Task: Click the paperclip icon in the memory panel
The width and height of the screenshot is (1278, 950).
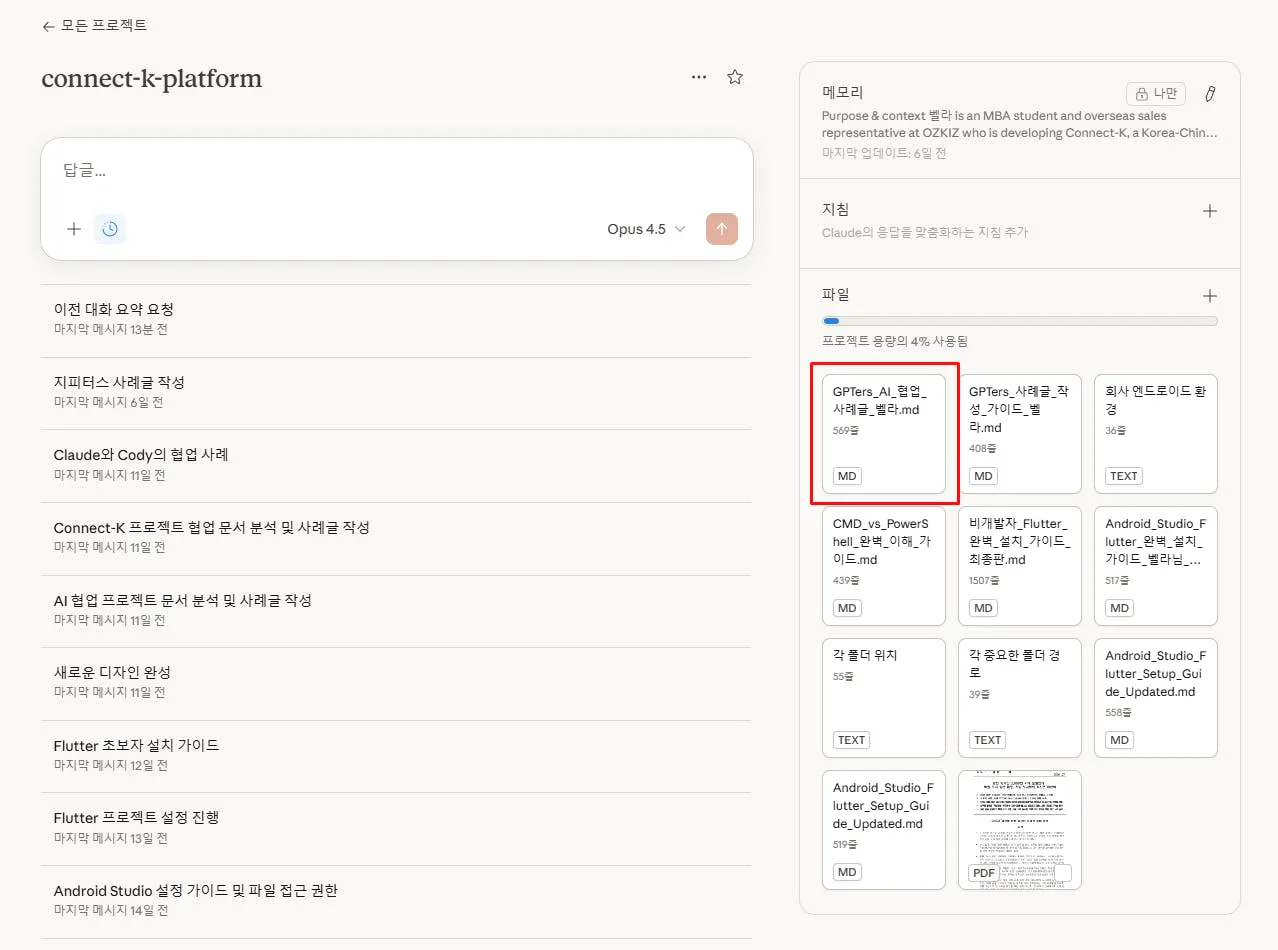Action: pos(1209,93)
